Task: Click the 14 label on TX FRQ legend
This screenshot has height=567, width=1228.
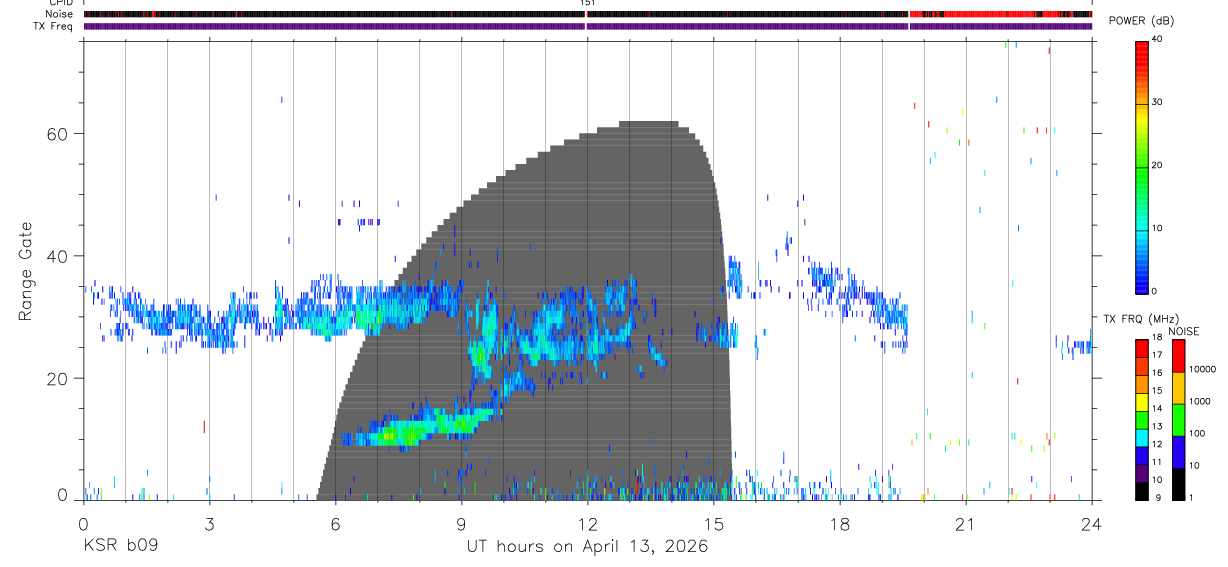Action: pos(1156,408)
